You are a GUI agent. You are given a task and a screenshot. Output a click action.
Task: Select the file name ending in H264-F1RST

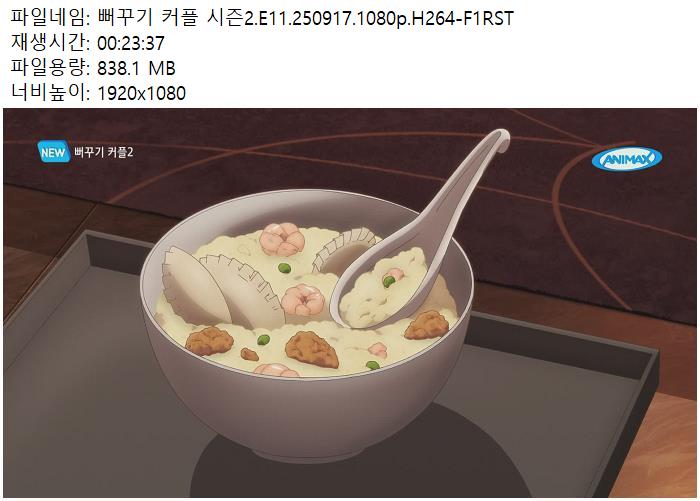(x=305, y=19)
